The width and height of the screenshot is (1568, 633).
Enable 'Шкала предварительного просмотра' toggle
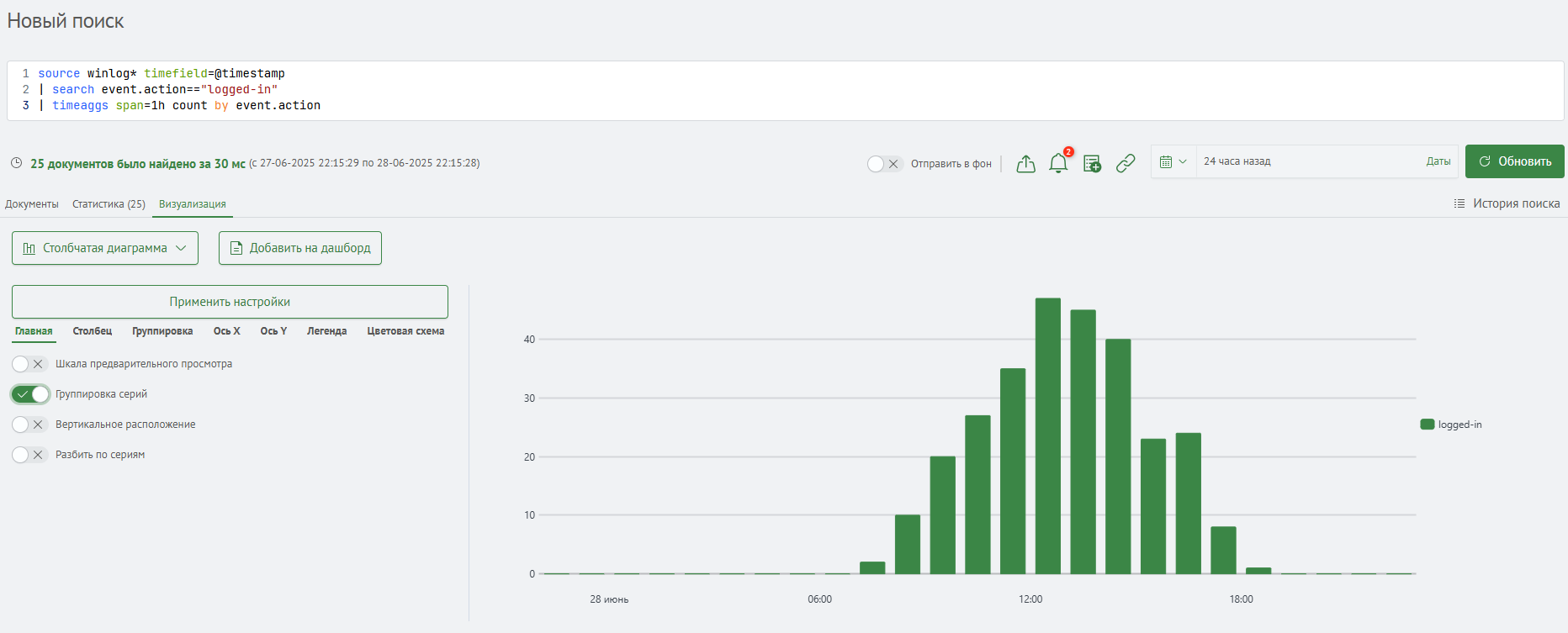tap(30, 364)
